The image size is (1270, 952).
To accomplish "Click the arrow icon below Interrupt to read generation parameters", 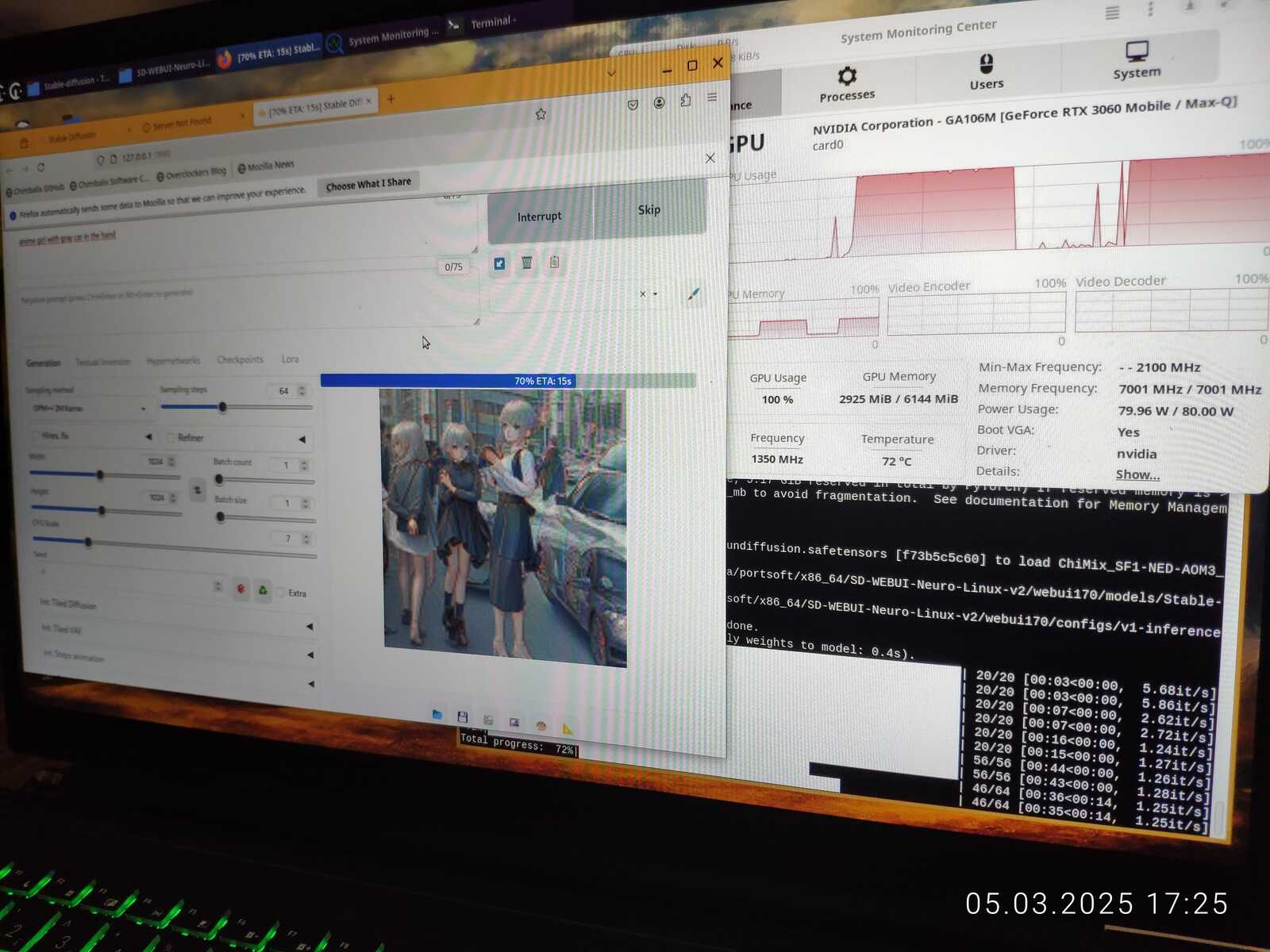I will (499, 263).
